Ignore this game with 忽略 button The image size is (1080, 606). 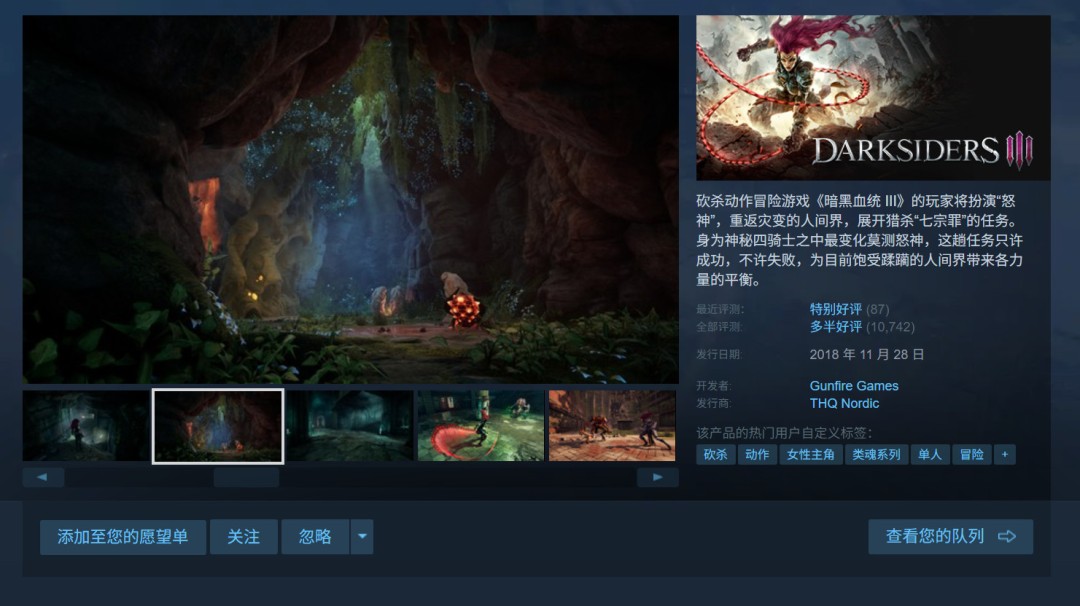coord(315,536)
